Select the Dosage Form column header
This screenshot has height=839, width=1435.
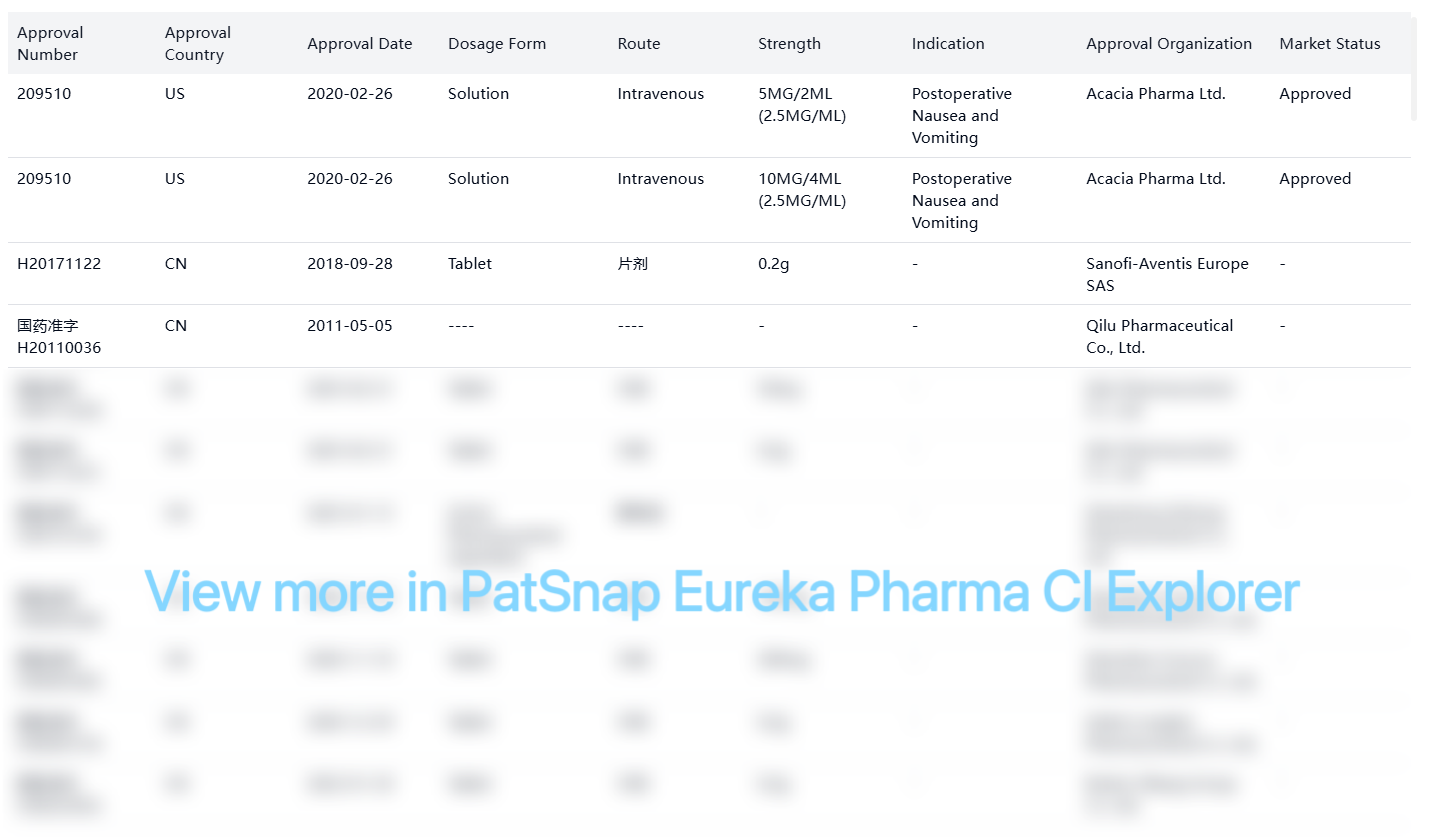(x=497, y=44)
